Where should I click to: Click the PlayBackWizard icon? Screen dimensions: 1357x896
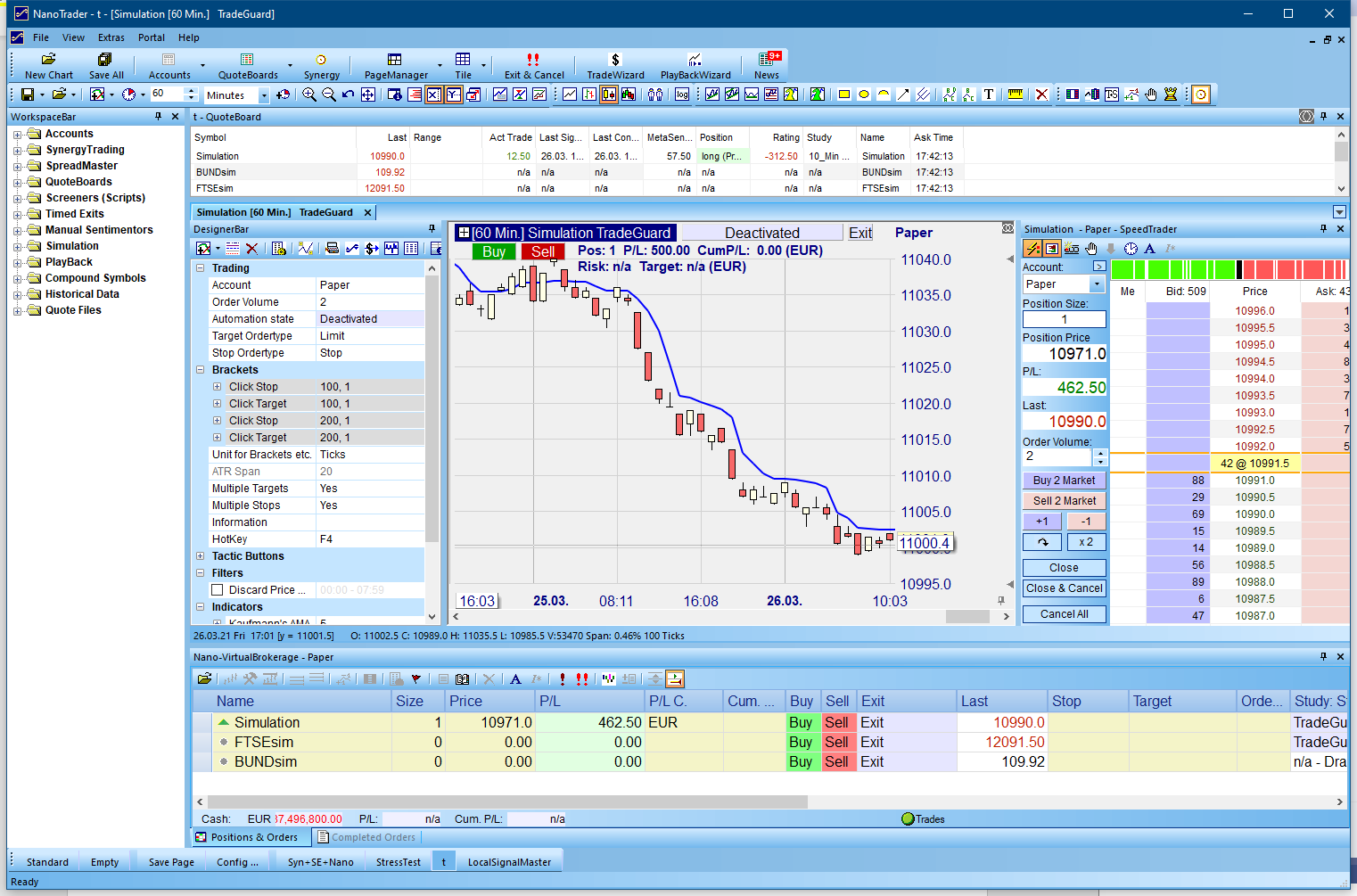click(x=695, y=61)
